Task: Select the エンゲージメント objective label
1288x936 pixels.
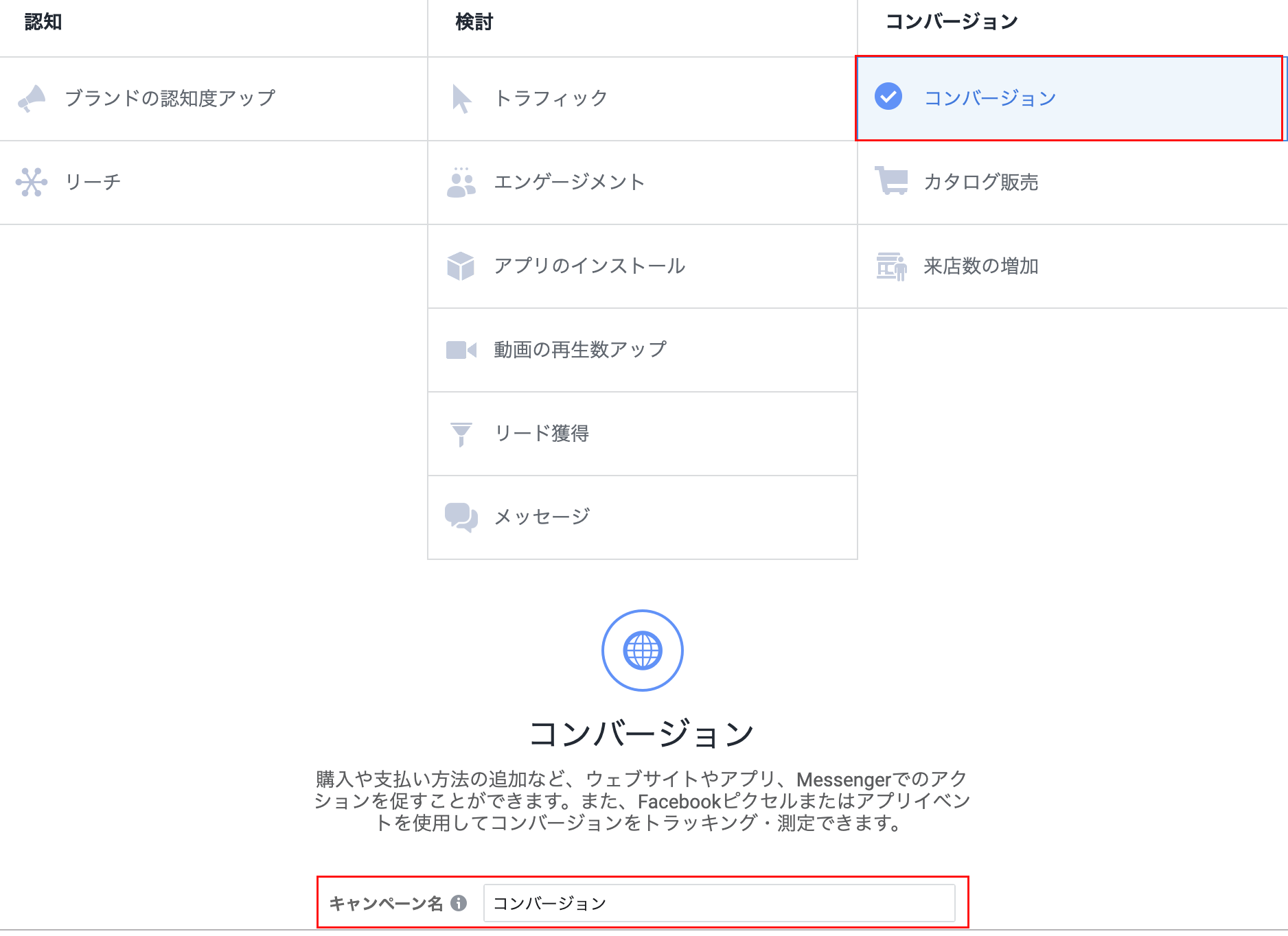Action: pyautogui.click(x=569, y=183)
